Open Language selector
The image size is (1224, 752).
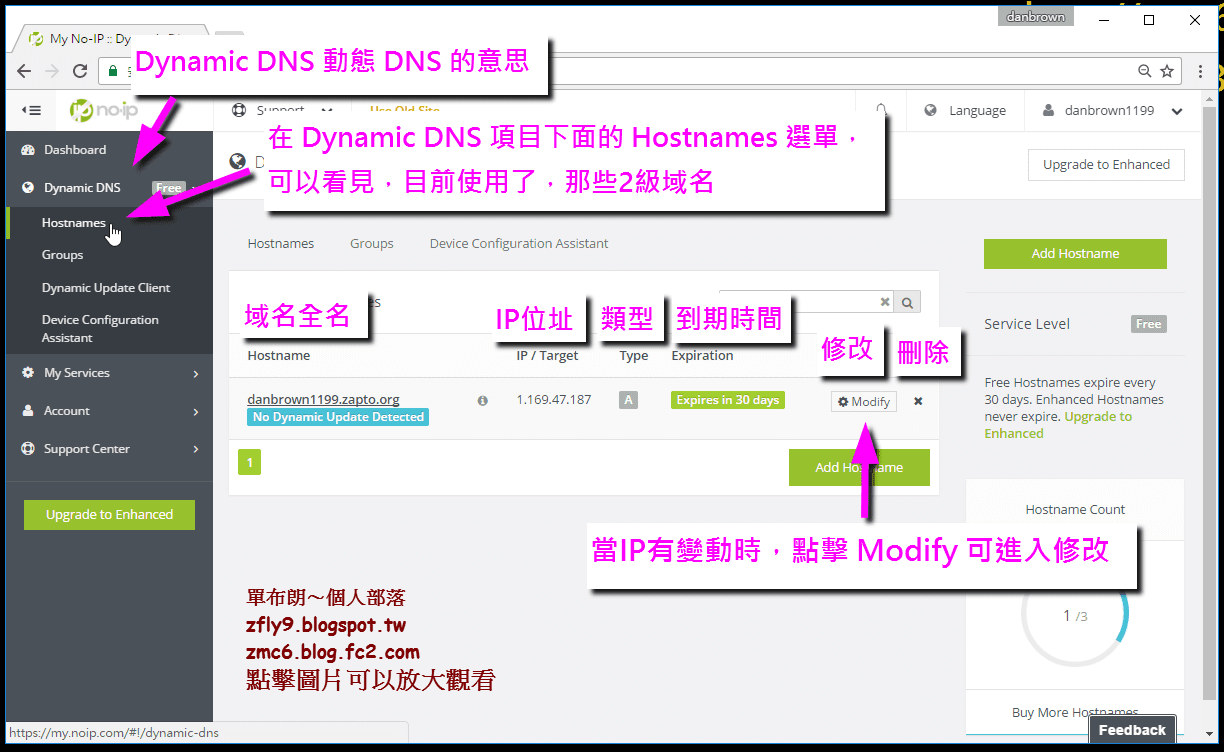[x=965, y=111]
